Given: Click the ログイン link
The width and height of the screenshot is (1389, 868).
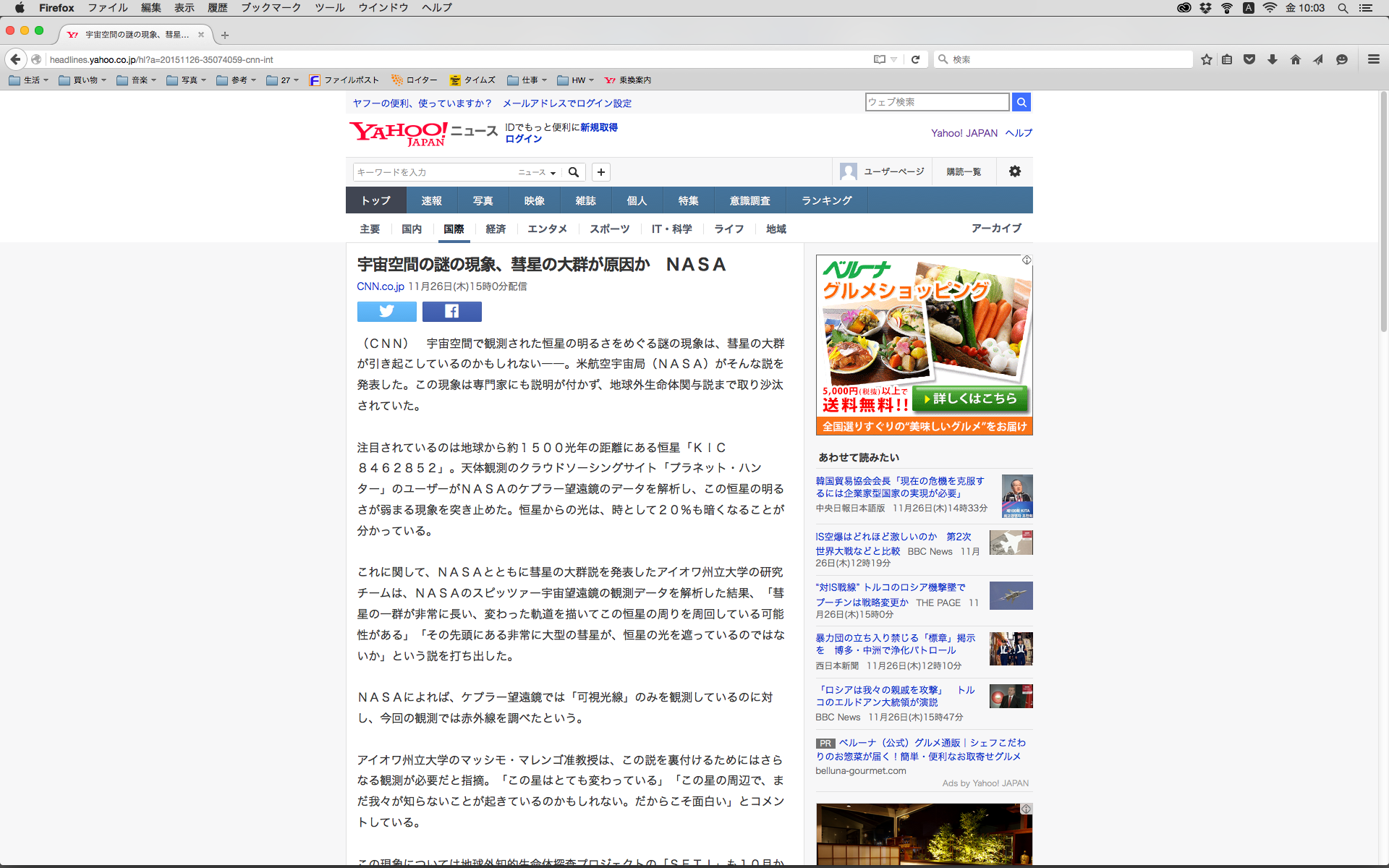Looking at the screenshot, I should pyautogui.click(x=523, y=139).
